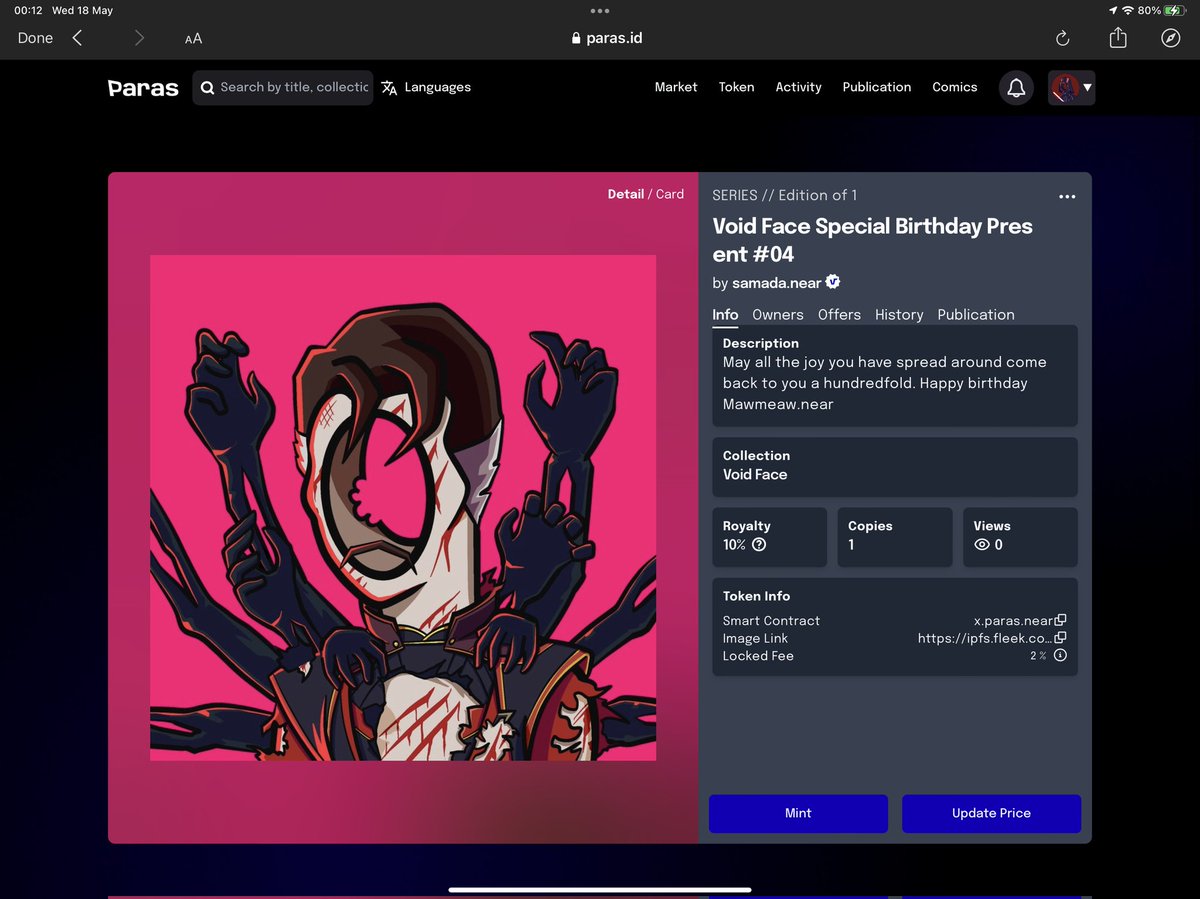The height and width of the screenshot is (899, 1200).
Task: Click the royalty help question-mark icon
Action: click(759, 545)
